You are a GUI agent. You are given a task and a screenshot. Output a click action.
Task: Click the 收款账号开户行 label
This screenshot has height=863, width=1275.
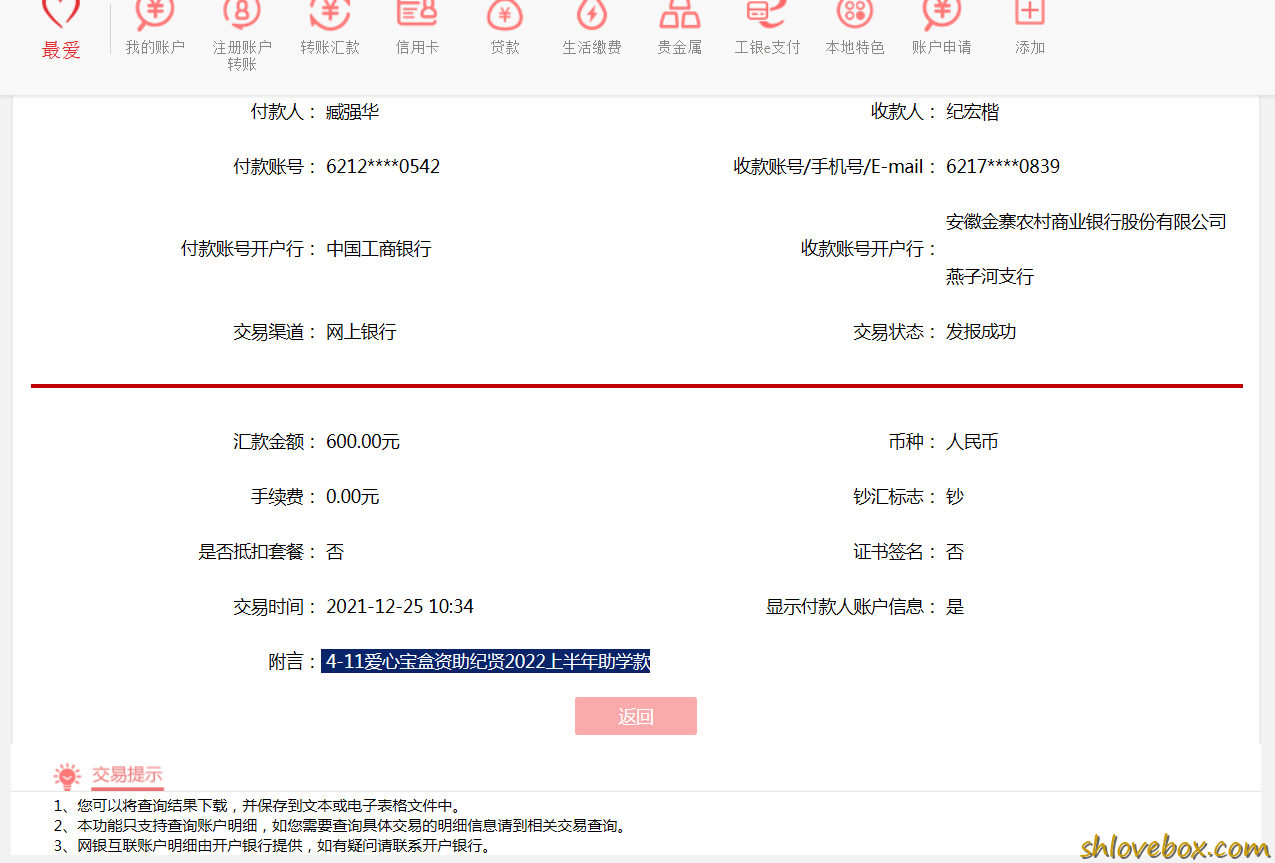[870, 249]
